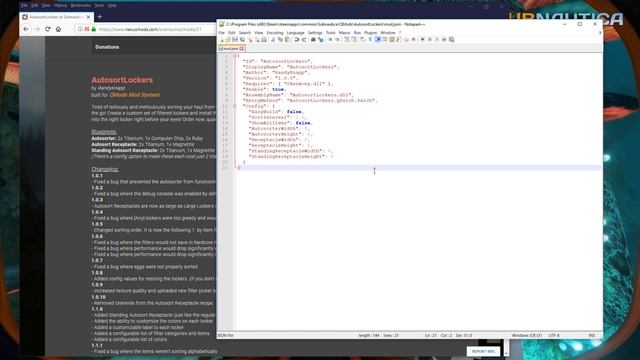Click the Replace toolbar icon in Notepad++
This screenshot has height=360, width=640.
[321, 40]
